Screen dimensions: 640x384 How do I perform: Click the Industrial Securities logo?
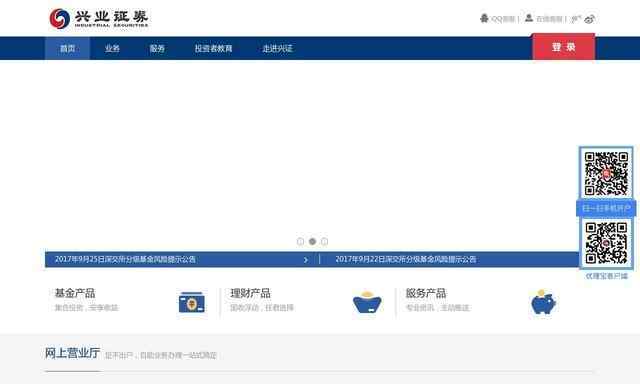(x=99, y=19)
